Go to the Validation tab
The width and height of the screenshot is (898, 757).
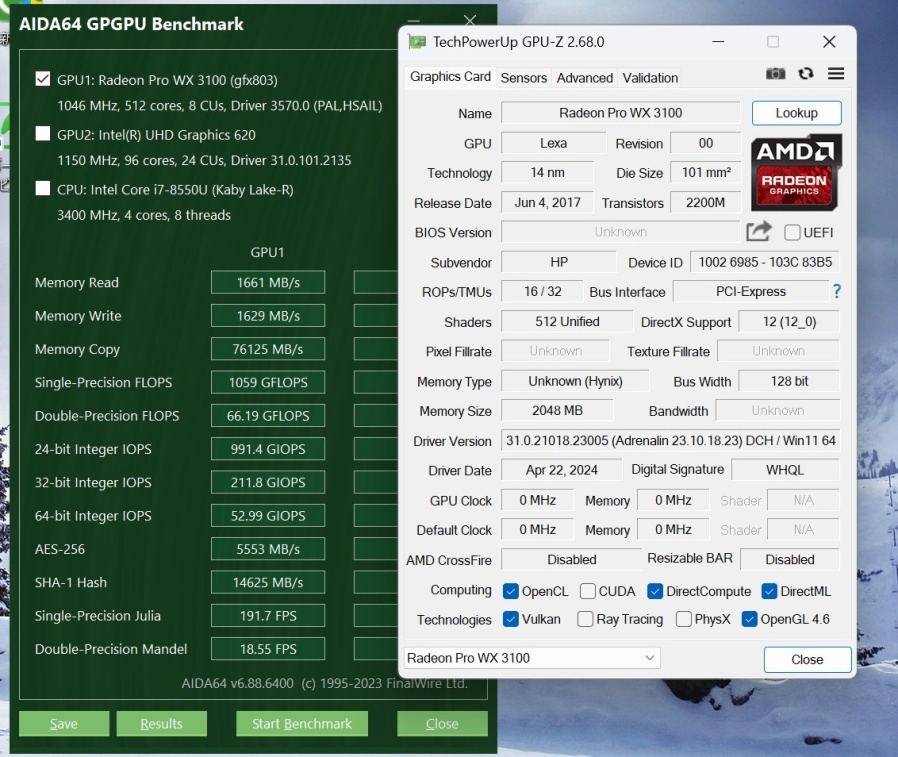coord(650,78)
